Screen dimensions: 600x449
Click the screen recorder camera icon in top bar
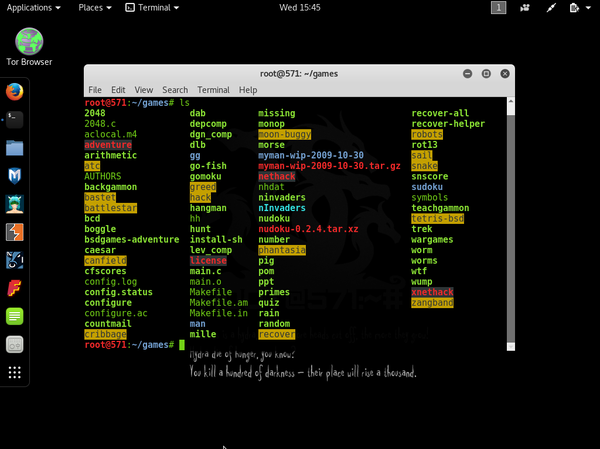(x=525, y=8)
